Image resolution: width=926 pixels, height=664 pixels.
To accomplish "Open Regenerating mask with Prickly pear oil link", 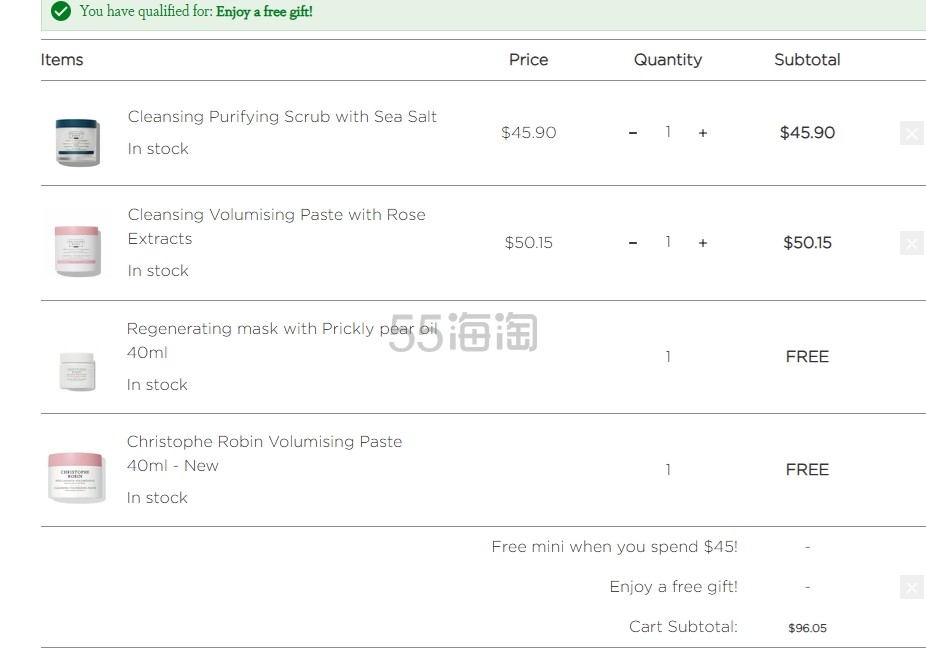I will tap(282, 340).
